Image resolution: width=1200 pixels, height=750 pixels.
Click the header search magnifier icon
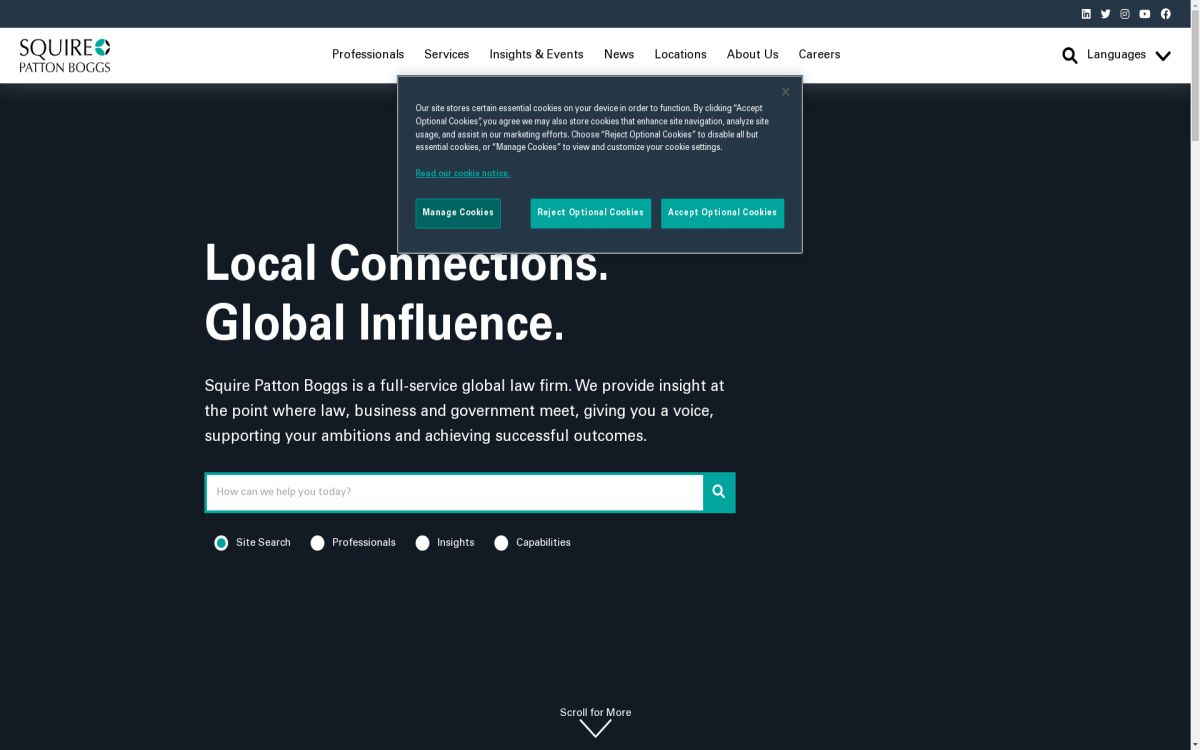pos(1070,55)
